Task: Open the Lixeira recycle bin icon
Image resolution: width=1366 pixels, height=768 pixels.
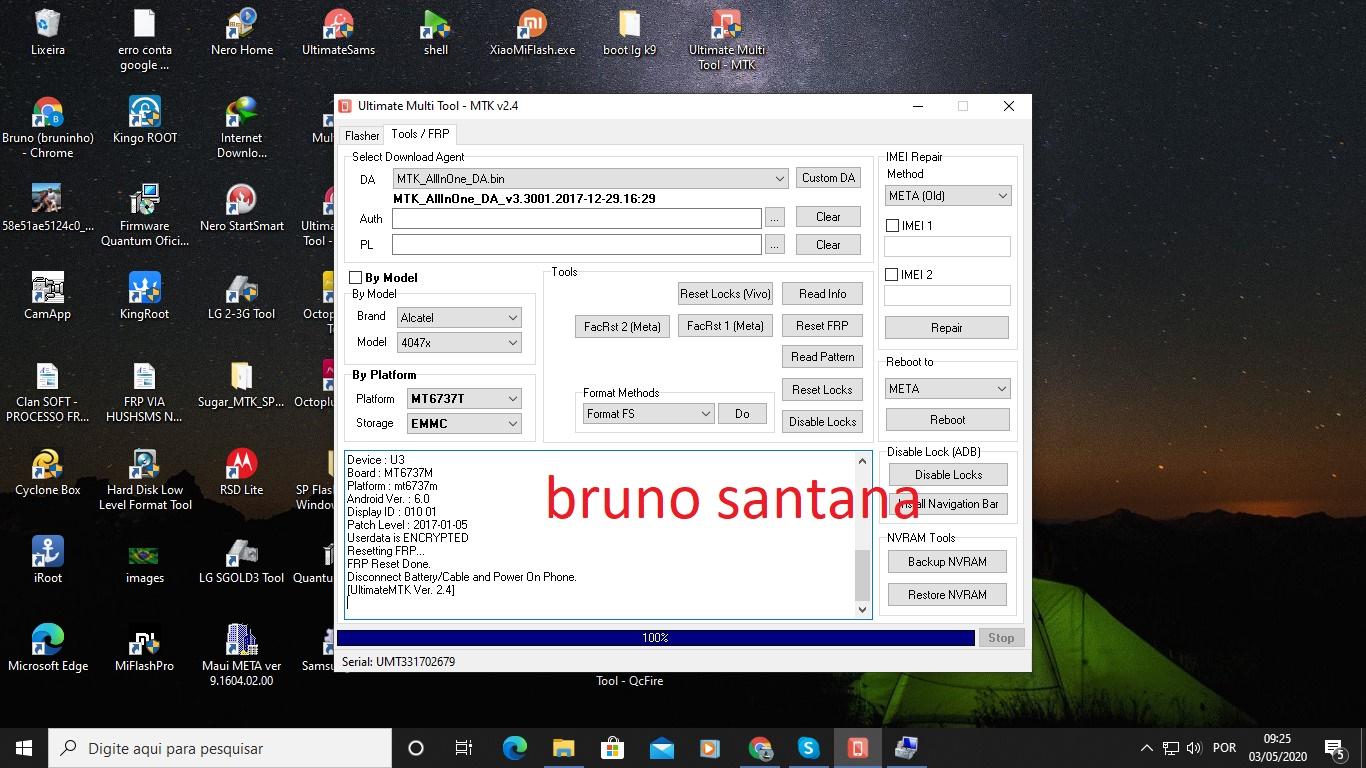Action: (x=47, y=32)
